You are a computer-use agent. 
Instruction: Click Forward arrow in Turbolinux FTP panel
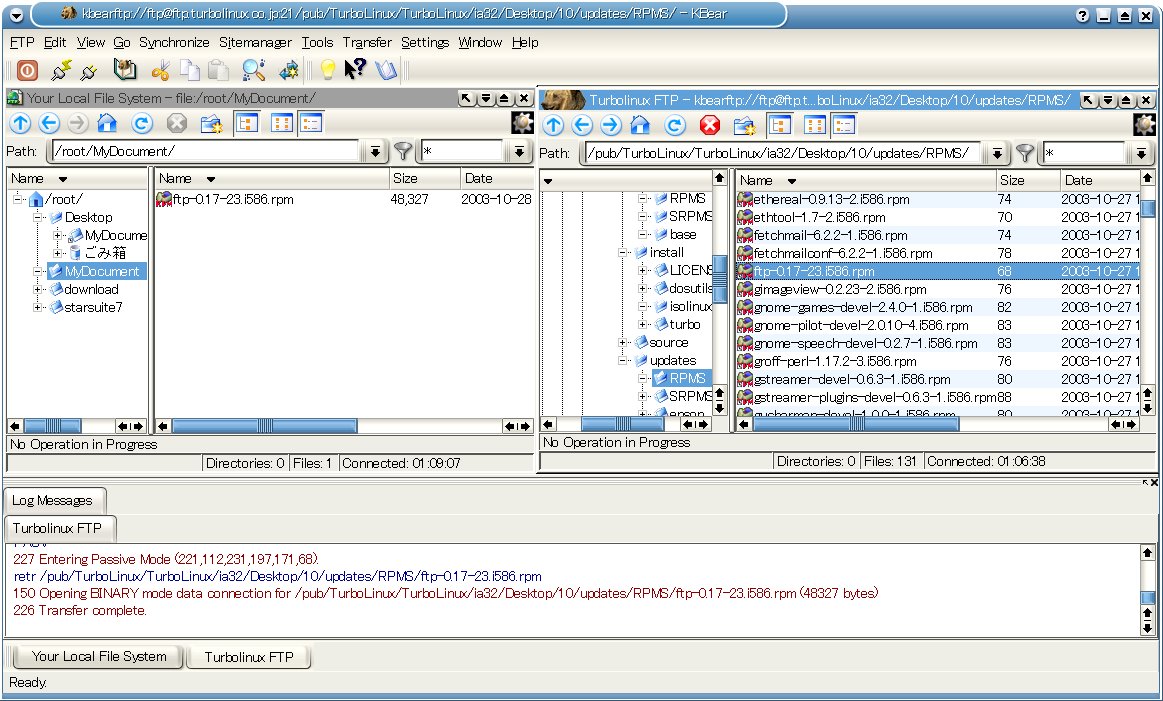[610, 125]
